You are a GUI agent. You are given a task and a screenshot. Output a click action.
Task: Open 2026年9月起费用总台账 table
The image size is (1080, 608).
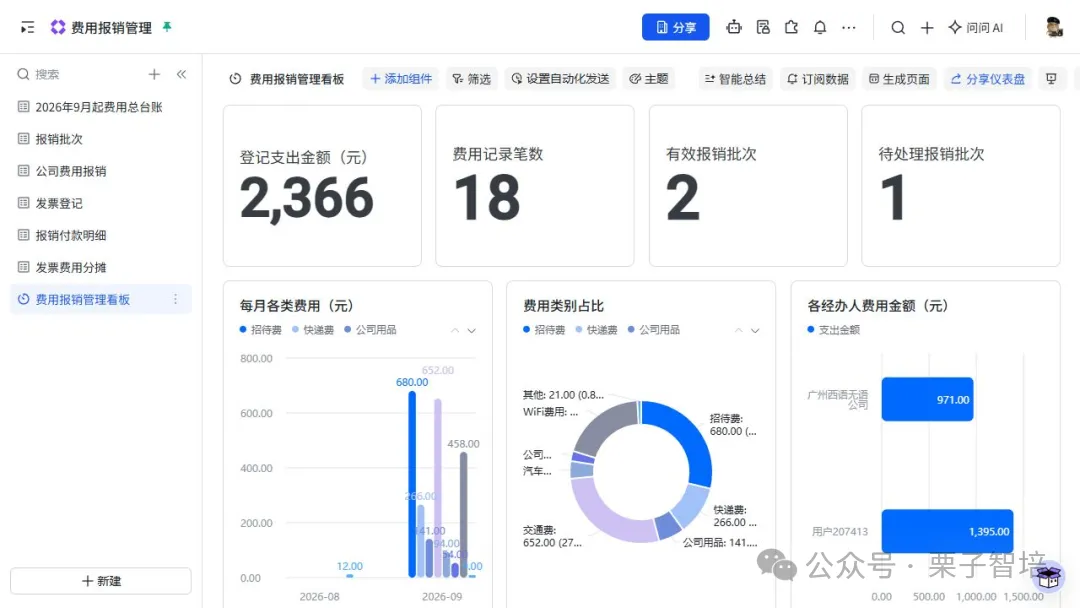(x=101, y=107)
